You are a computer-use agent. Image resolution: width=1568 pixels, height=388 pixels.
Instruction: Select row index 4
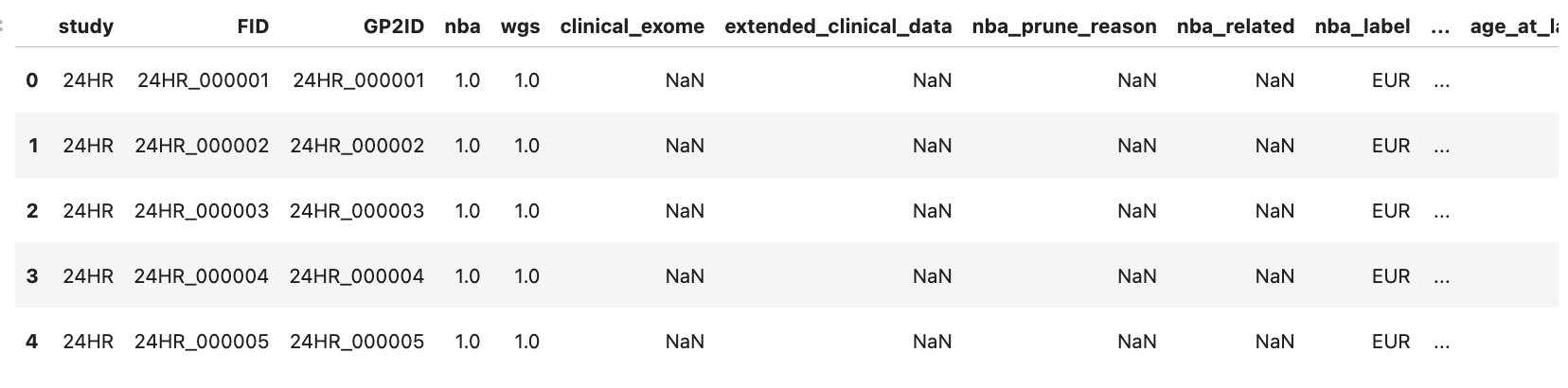[x=32, y=342]
